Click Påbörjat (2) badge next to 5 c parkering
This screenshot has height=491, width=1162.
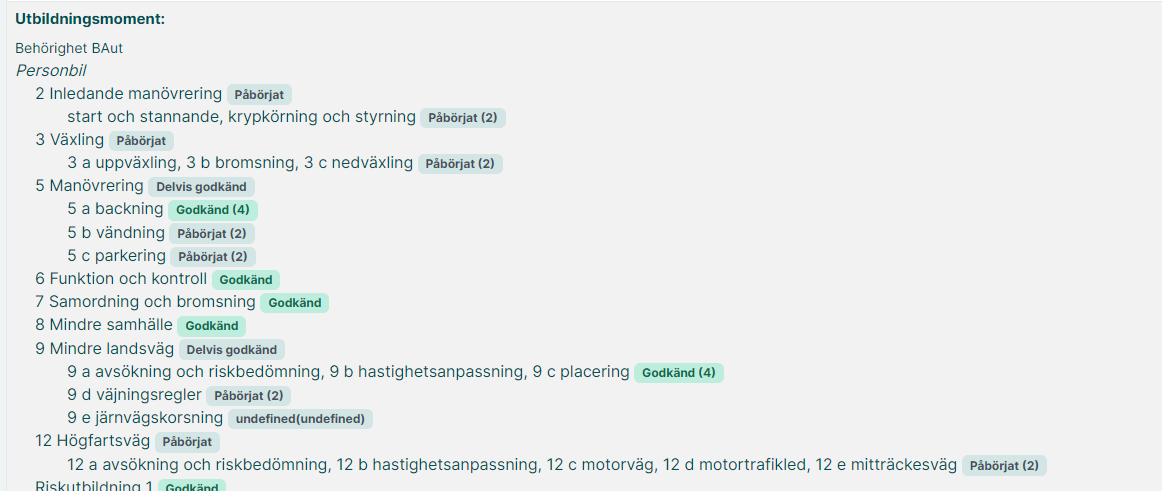(213, 257)
